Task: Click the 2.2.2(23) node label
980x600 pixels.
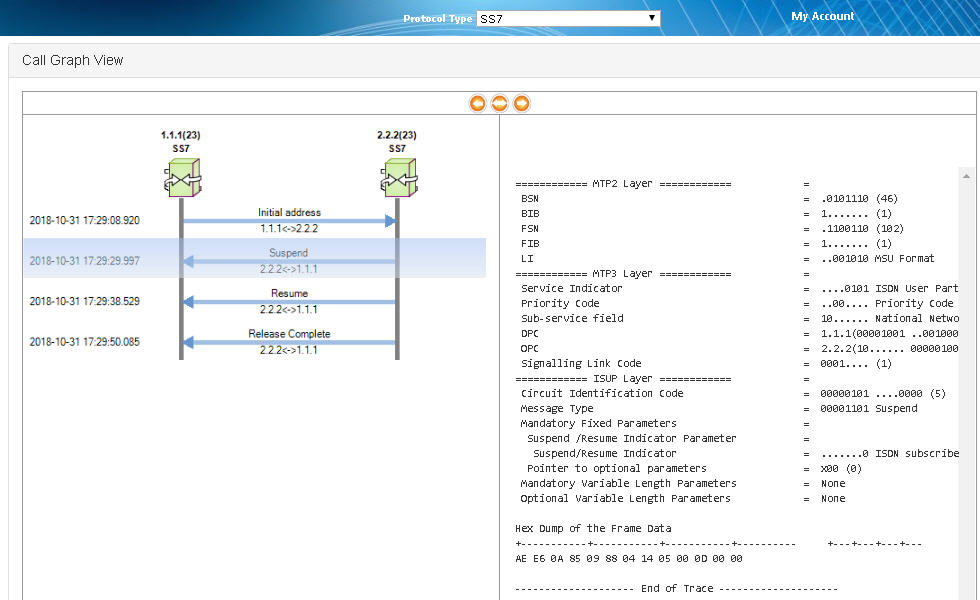Action: [397, 135]
